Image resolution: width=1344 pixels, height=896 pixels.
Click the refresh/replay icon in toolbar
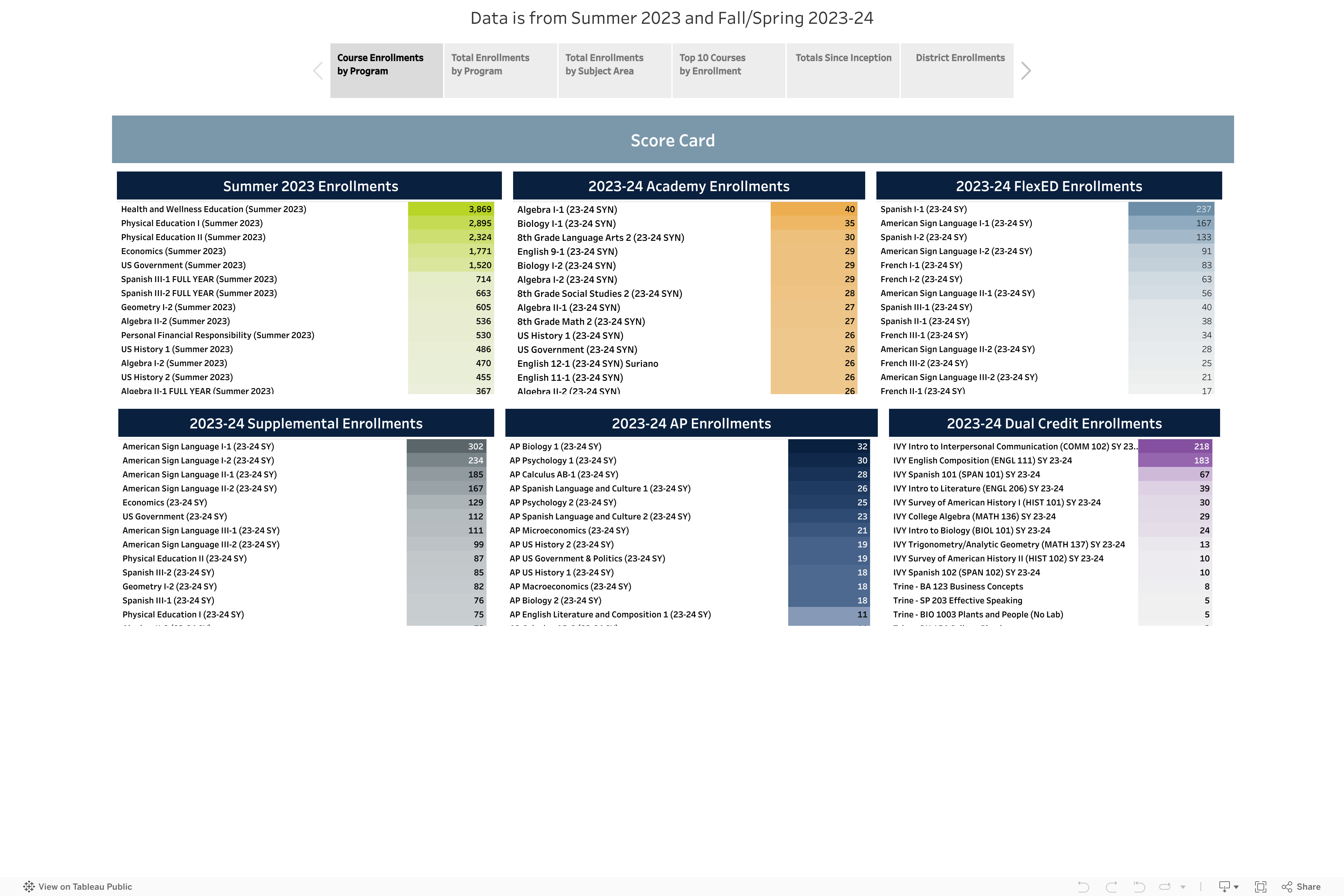click(x=1165, y=887)
